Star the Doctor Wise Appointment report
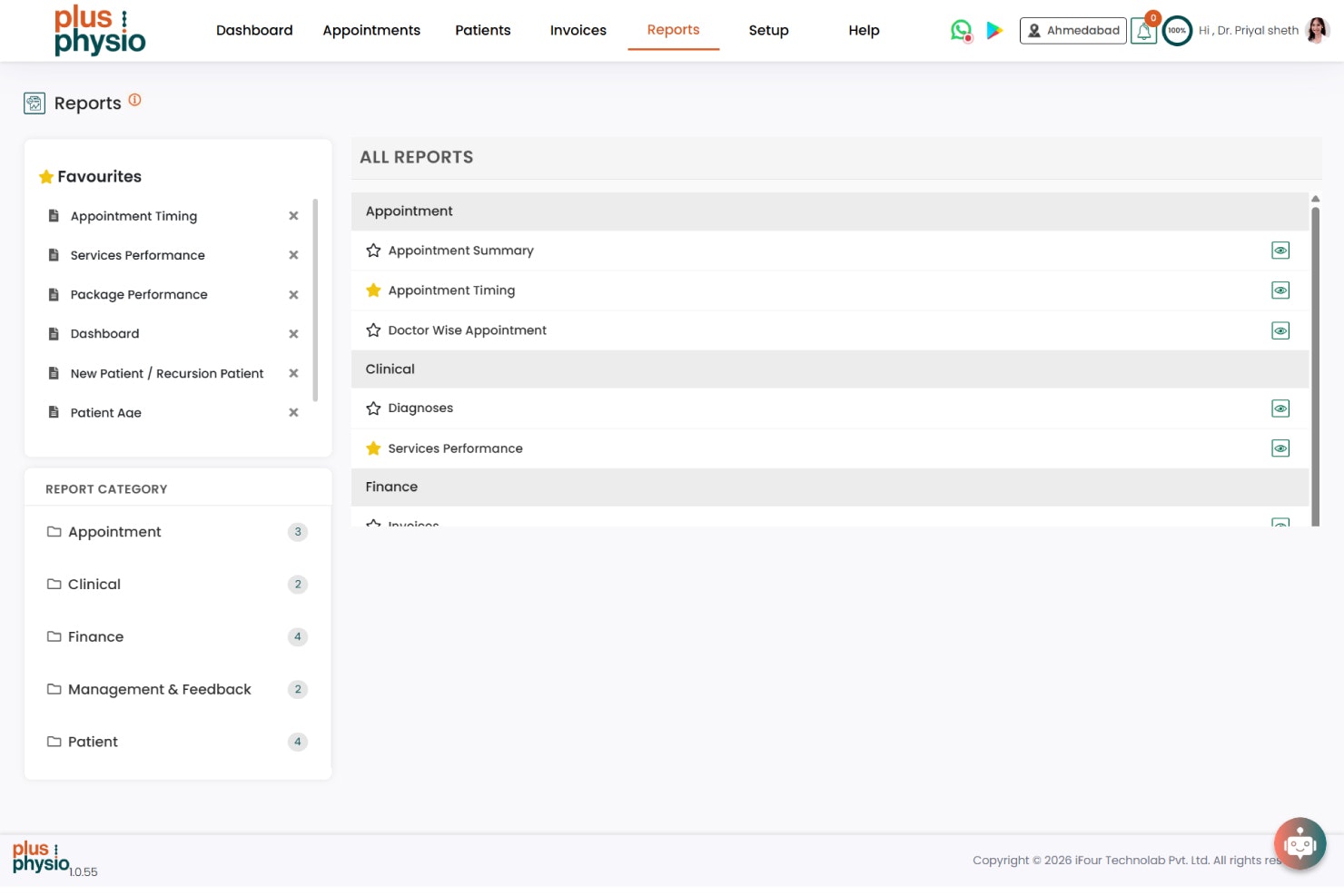The image size is (1344, 896). 373,330
